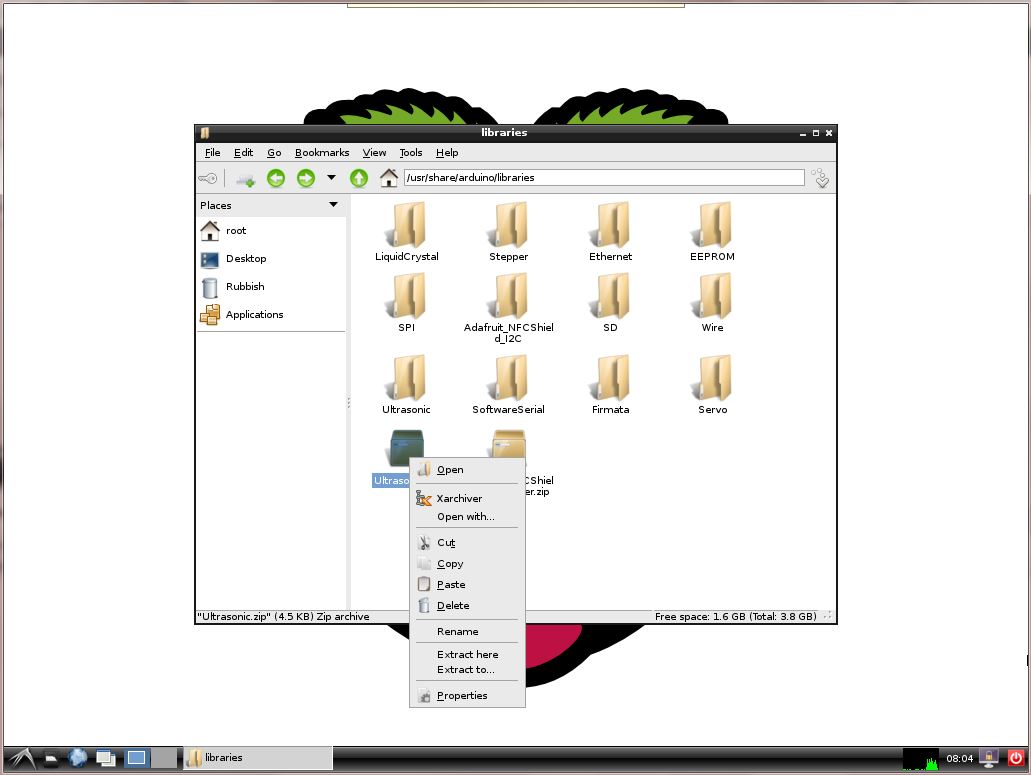Screen dimensions: 1031x775
Task: Go forward with green right arrow
Action: (306, 178)
